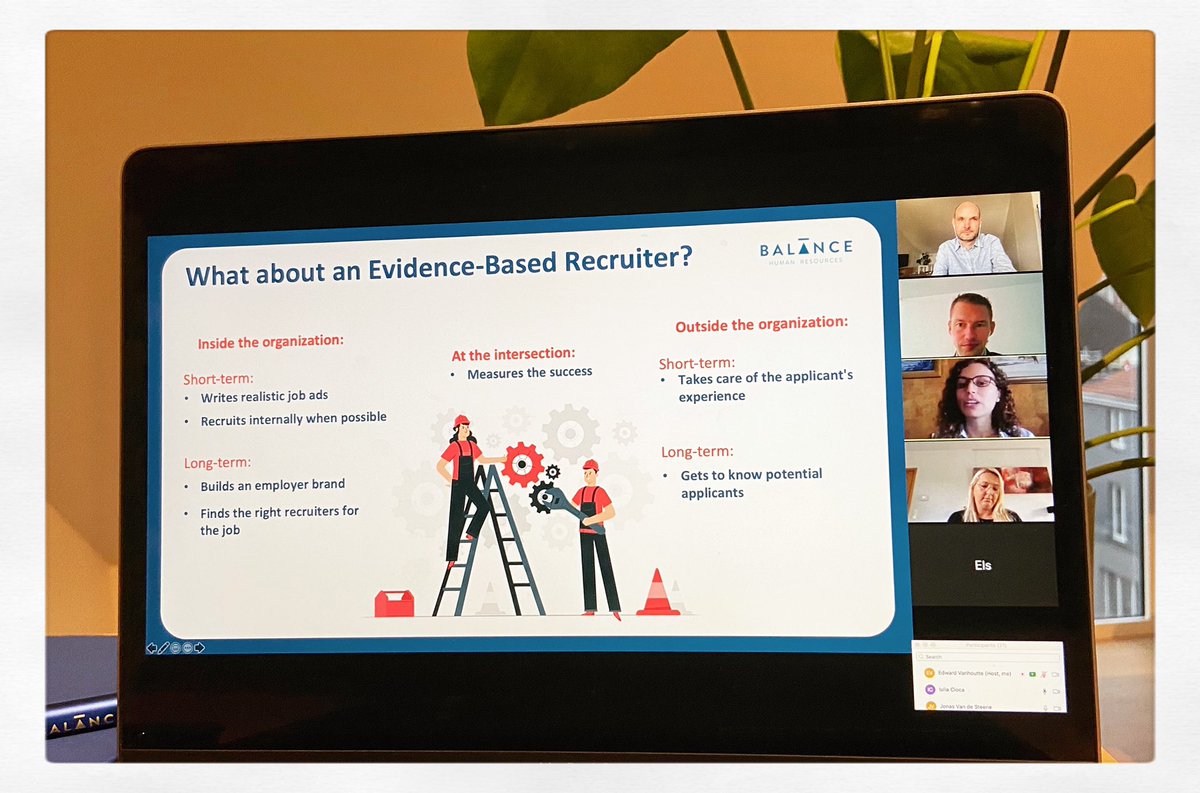Click 'Writes realistic job ads' bullet
The height and width of the screenshot is (793, 1200).
(264, 397)
